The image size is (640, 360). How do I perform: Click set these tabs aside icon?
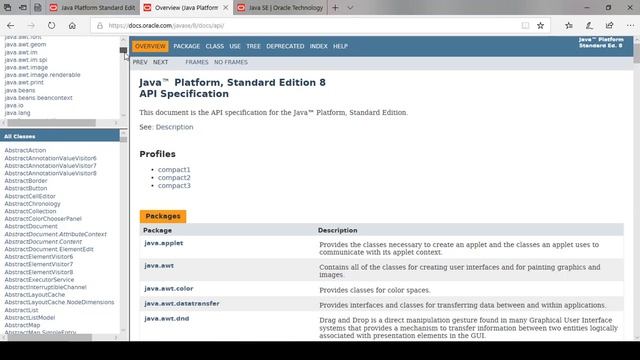[x=23, y=8]
